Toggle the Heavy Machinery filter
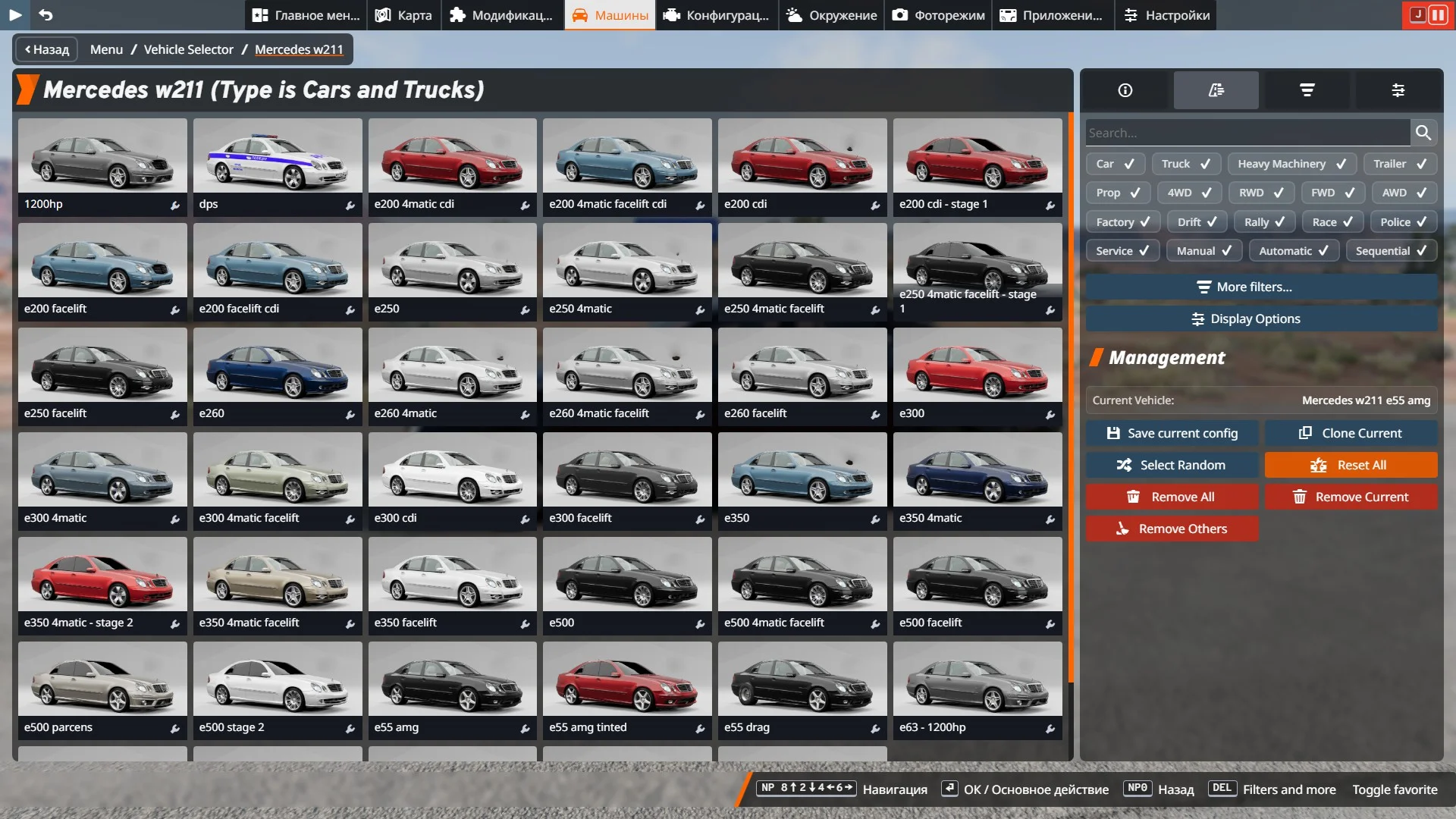The height and width of the screenshot is (819, 1456). (x=1292, y=164)
